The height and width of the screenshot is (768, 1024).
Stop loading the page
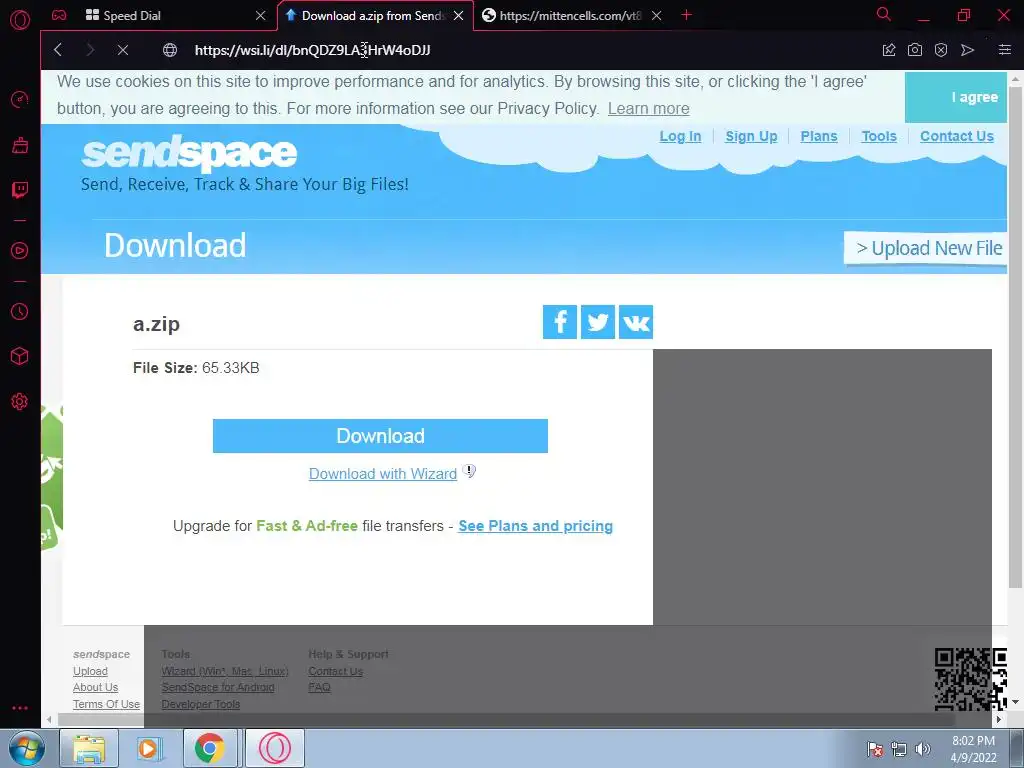coord(122,50)
